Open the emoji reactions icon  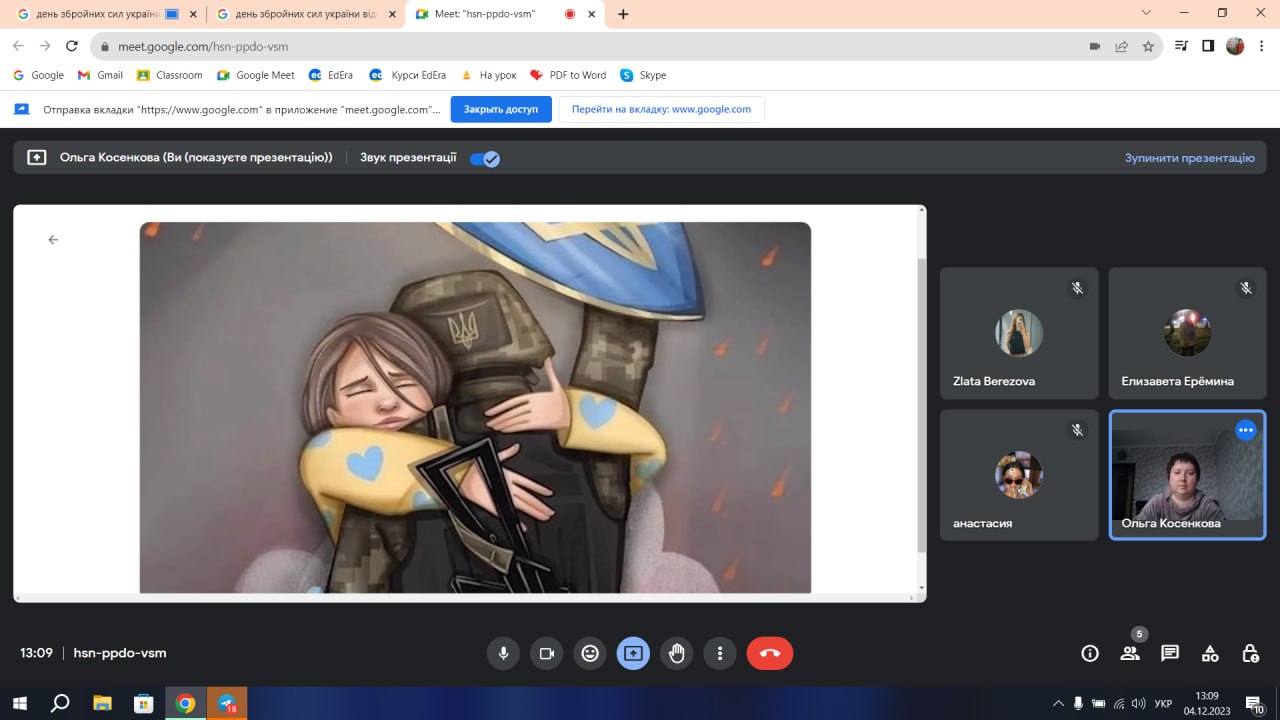tap(590, 653)
